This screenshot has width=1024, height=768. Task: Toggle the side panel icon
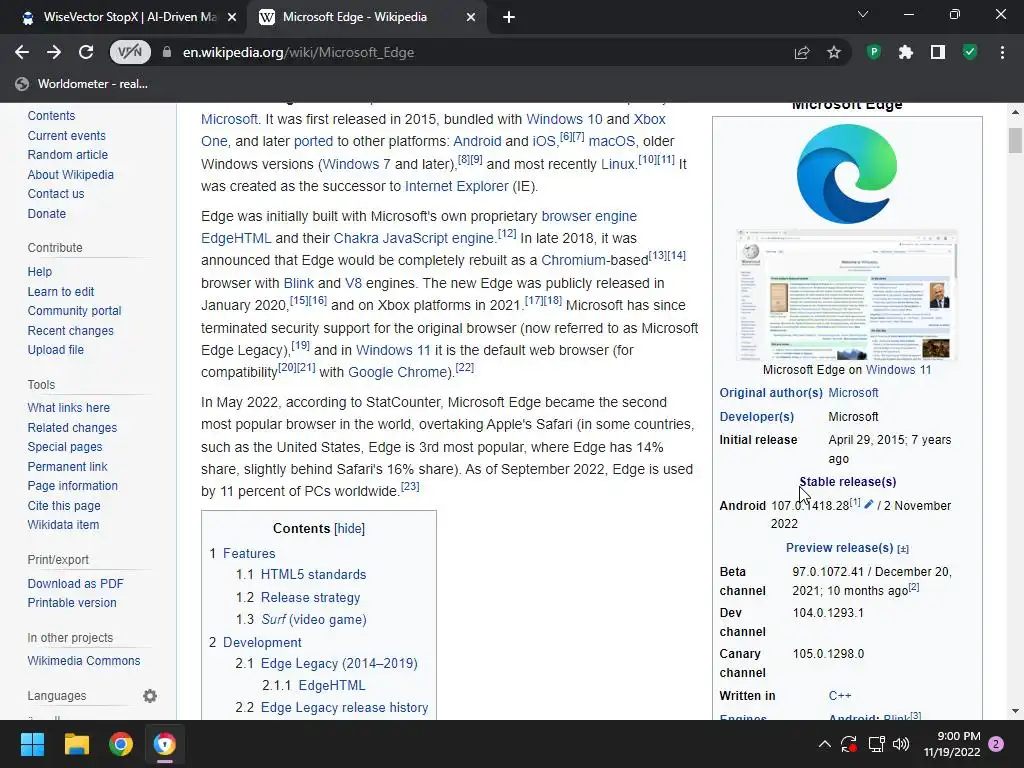(x=938, y=52)
